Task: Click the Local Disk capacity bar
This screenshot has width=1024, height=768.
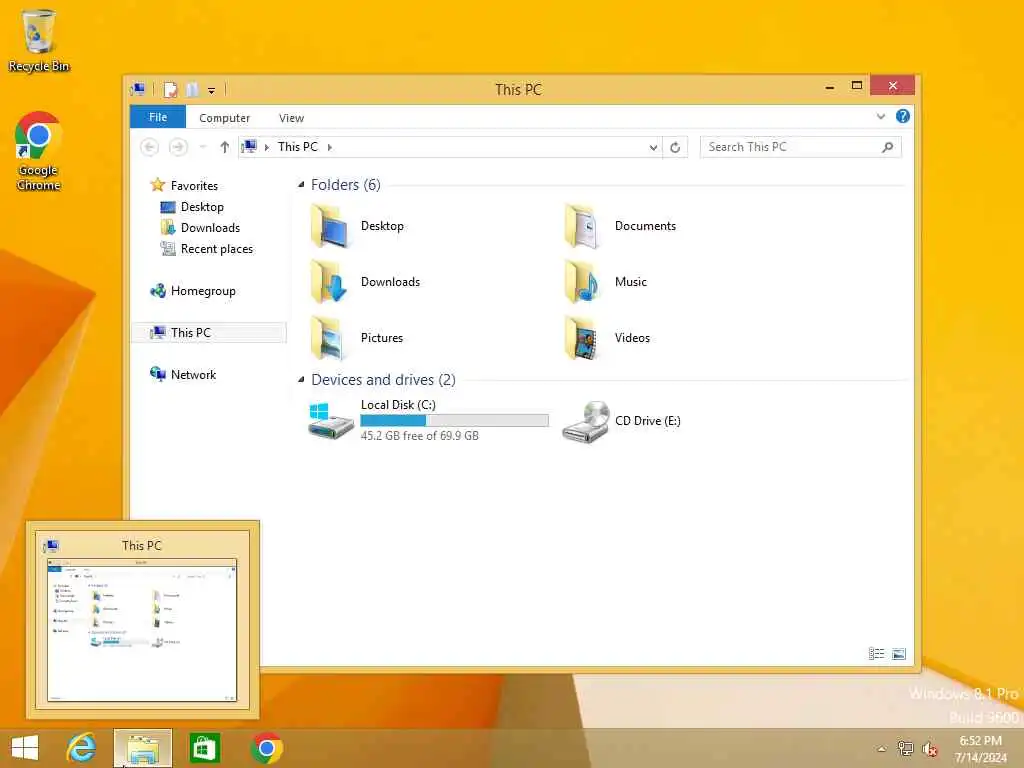Action: pyautogui.click(x=455, y=421)
